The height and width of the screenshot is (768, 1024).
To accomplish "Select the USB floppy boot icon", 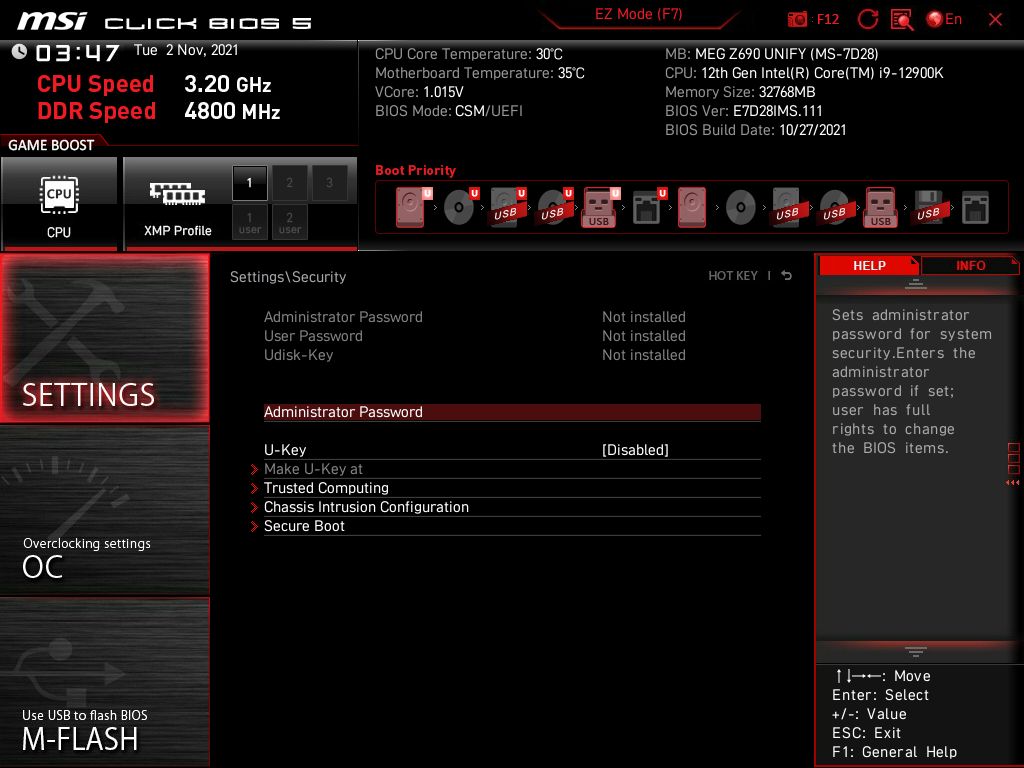I will pos(928,207).
